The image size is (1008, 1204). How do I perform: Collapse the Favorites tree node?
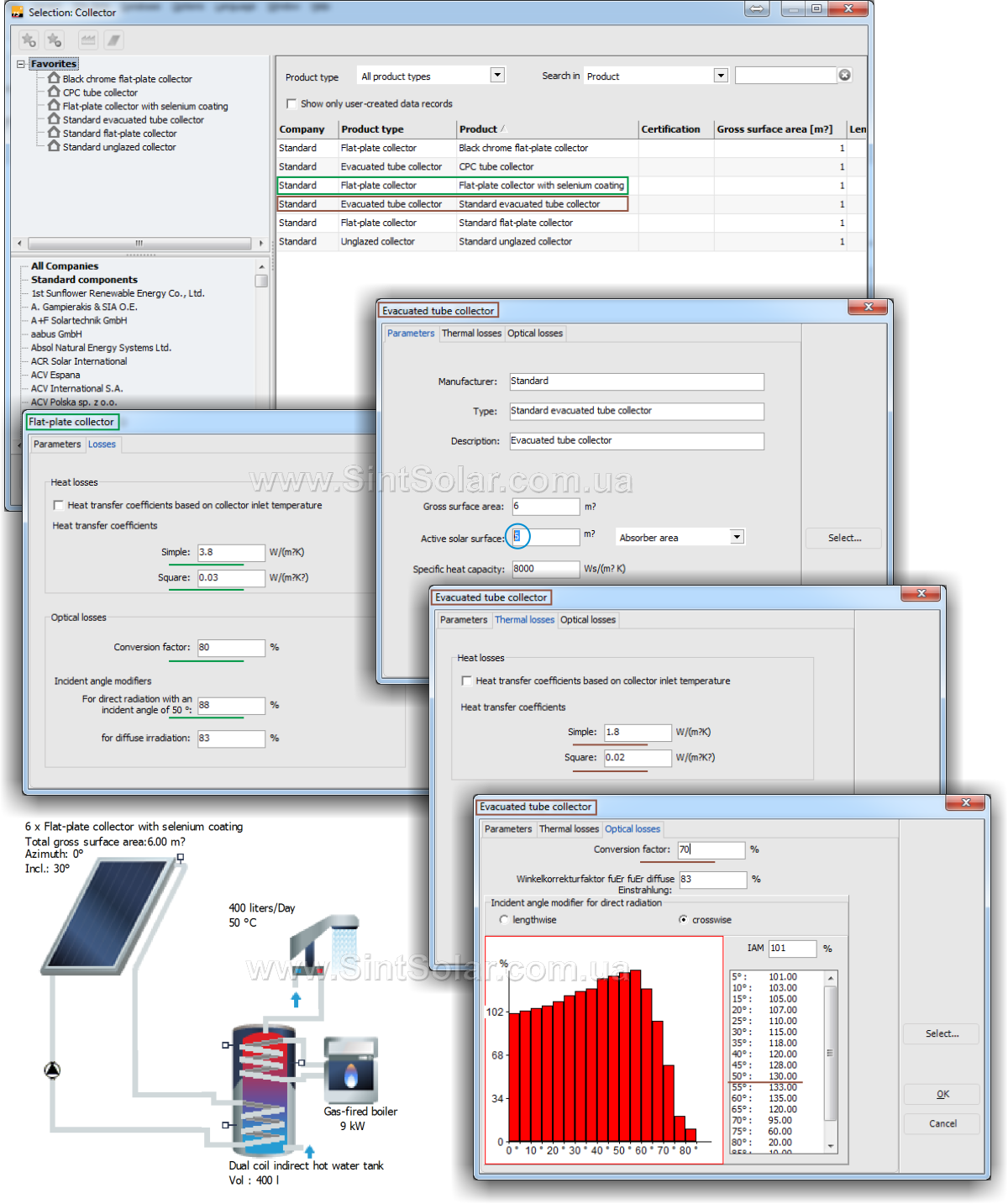(21, 64)
